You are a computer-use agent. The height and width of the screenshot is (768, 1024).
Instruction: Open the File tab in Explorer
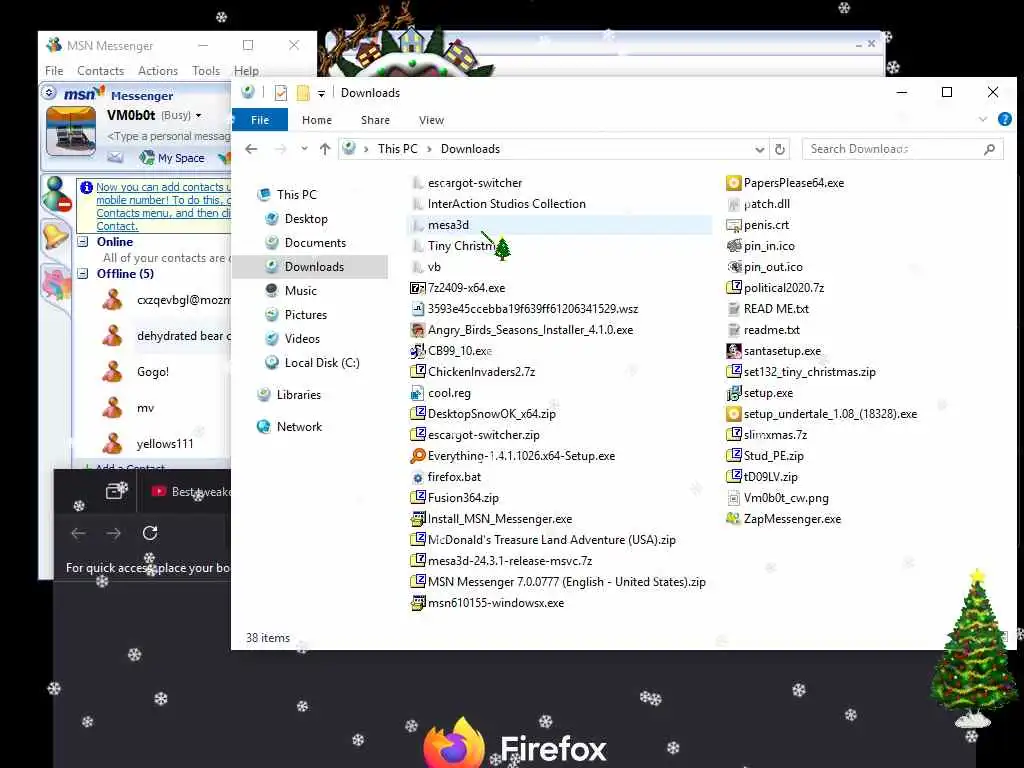(x=260, y=120)
